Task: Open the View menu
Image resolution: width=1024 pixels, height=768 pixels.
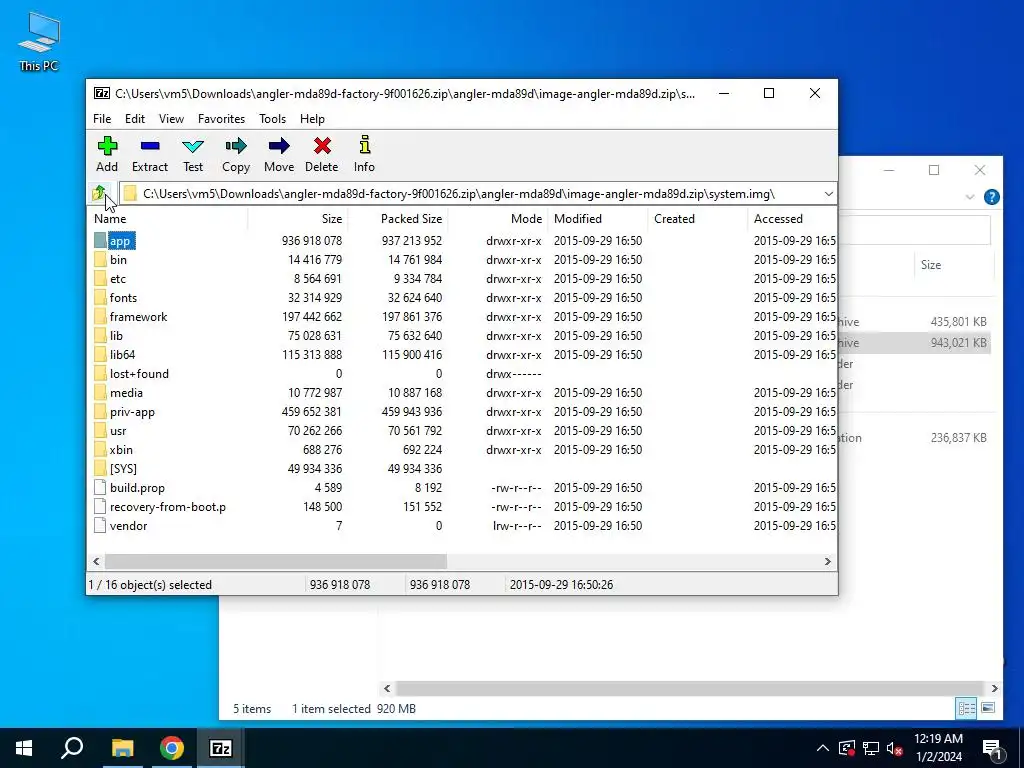Action: click(x=171, y=119)
